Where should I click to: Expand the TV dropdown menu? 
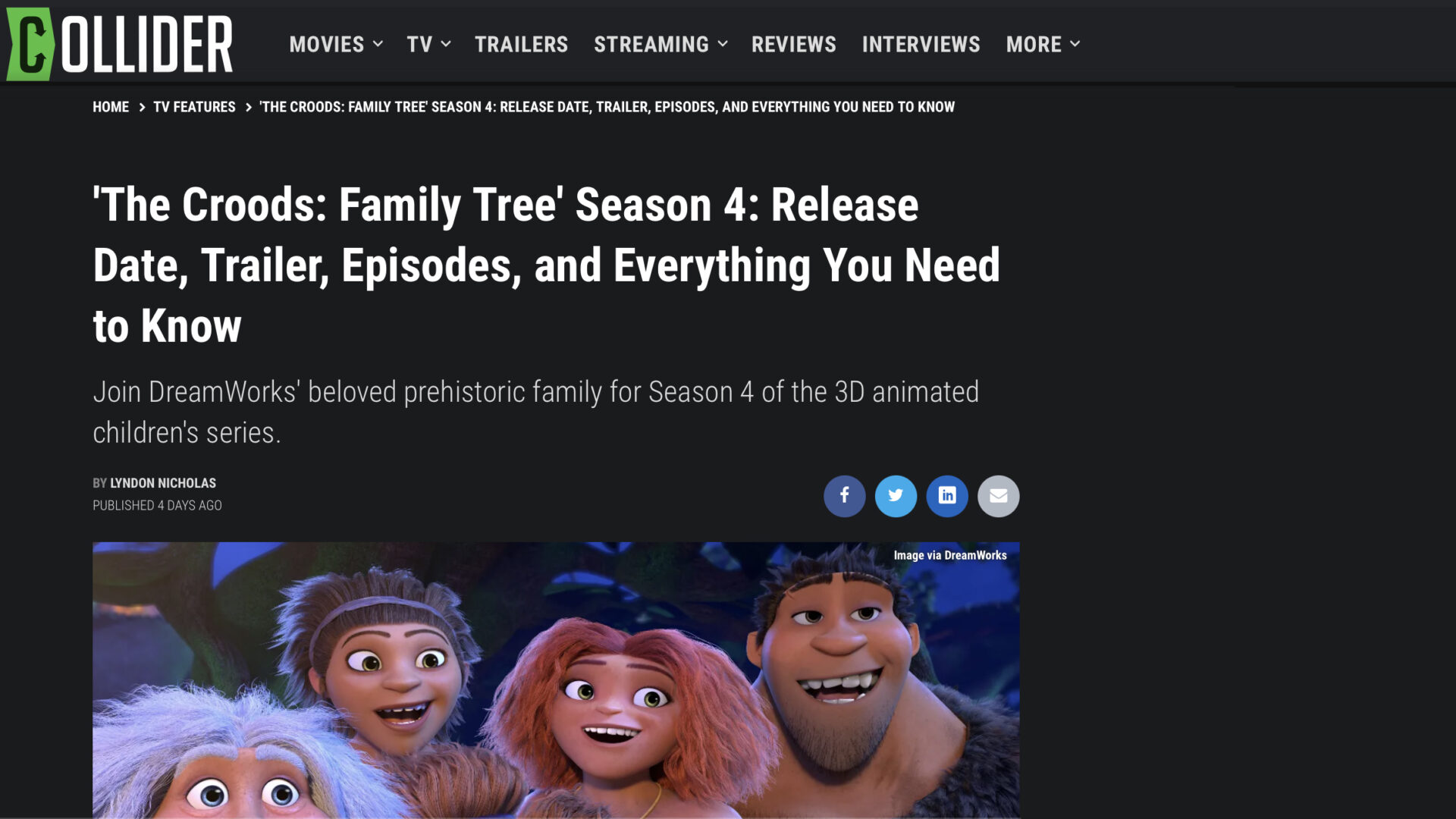428,44
